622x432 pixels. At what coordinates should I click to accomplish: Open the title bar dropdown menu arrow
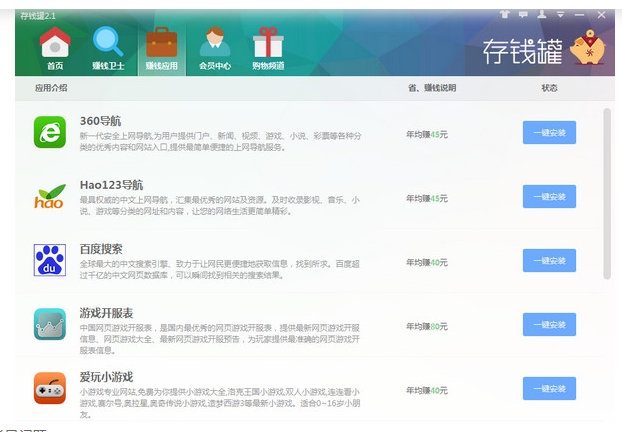pyautogui.click(x=560, y=15)
